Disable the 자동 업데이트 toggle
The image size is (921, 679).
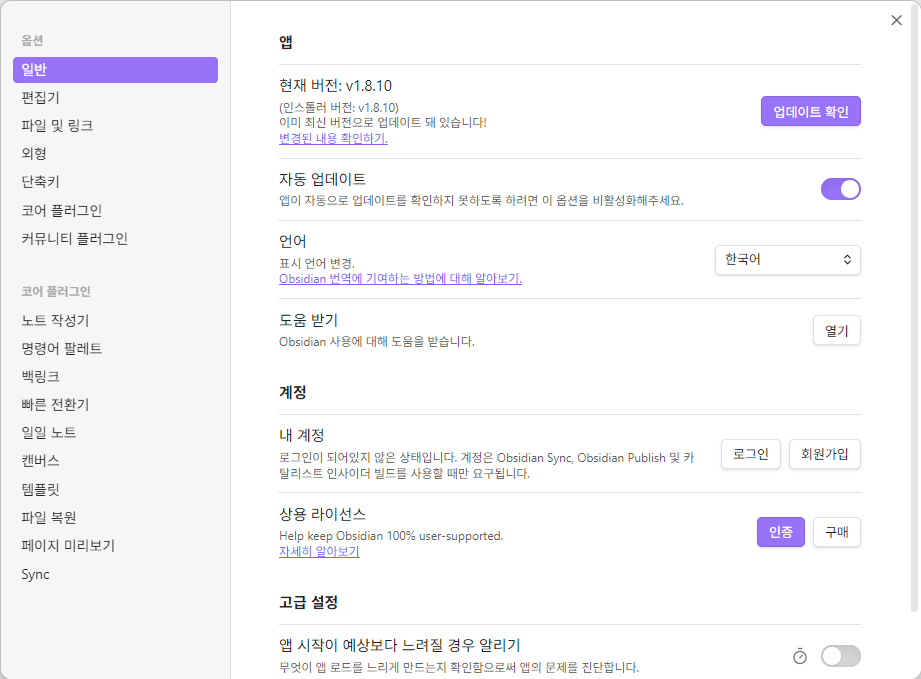click(x=840, y=188)
